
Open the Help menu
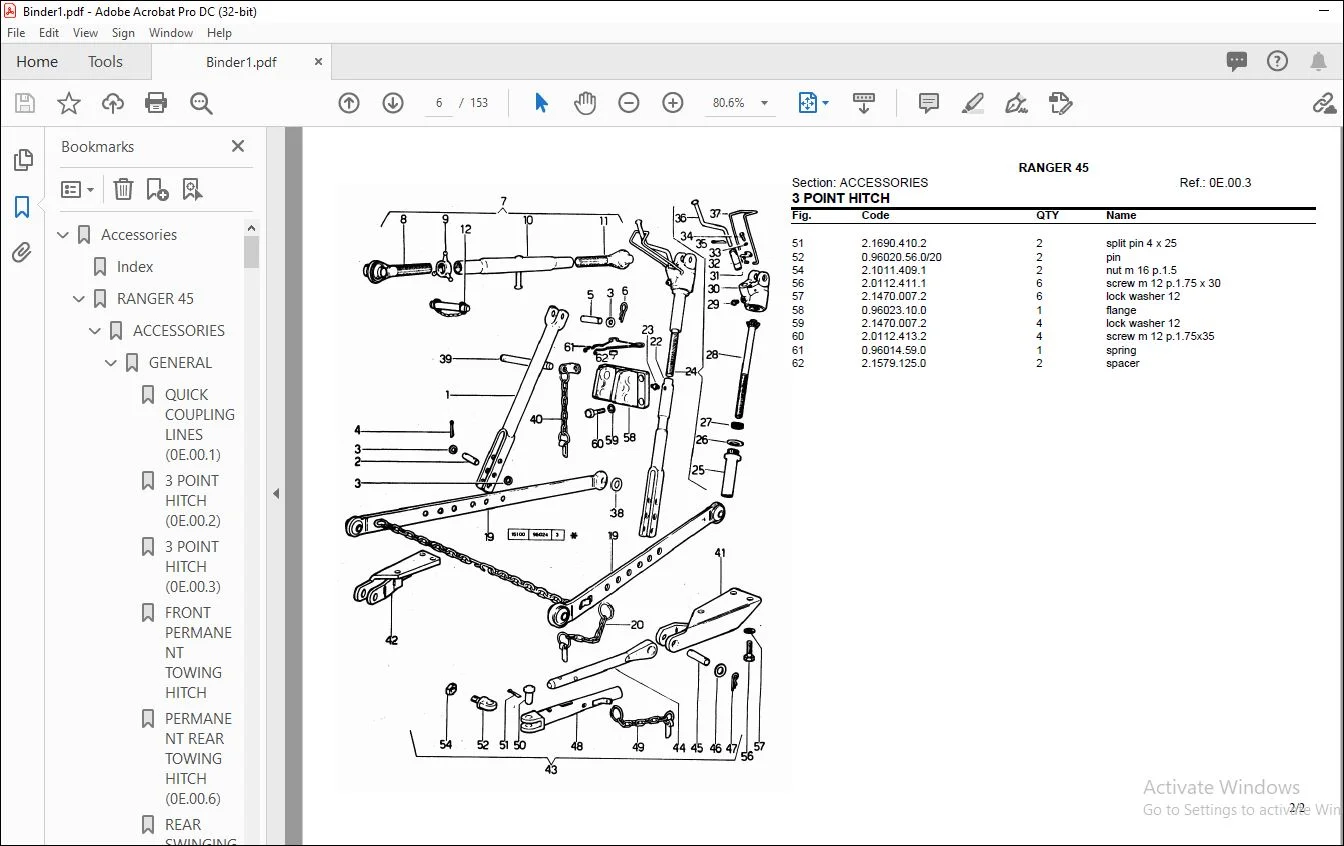[x=219, y=33]
